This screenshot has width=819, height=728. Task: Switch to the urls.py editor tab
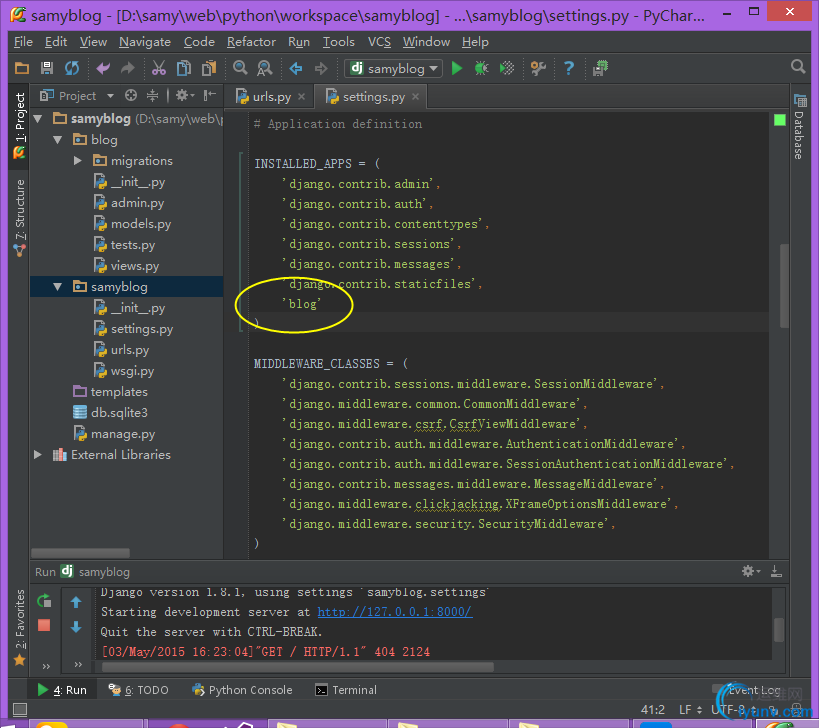pyautogui.click(x=272, y=97)
